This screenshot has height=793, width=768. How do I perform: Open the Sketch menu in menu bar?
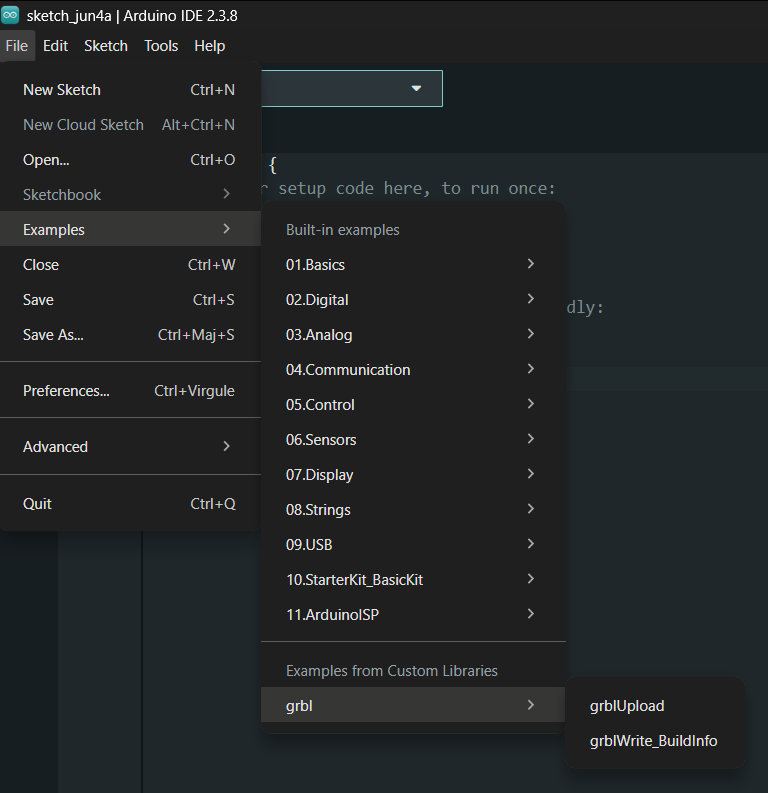106,46
